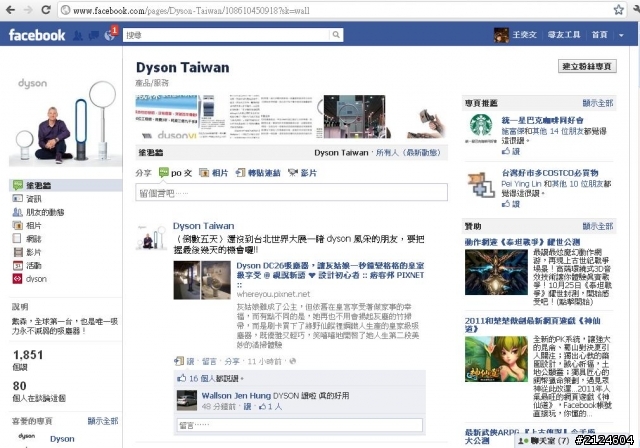Click the status box on the wall

point(291,193)
